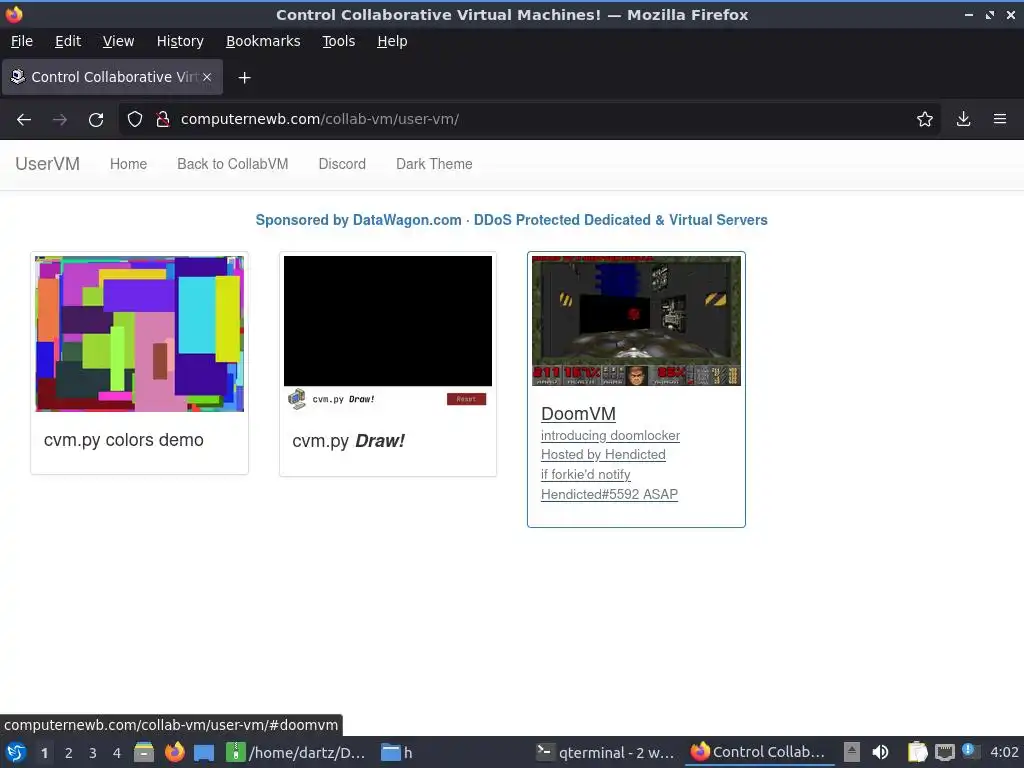Screen dimensions: 1024x768
Task: Reload the current page
Action: point(96,120)
